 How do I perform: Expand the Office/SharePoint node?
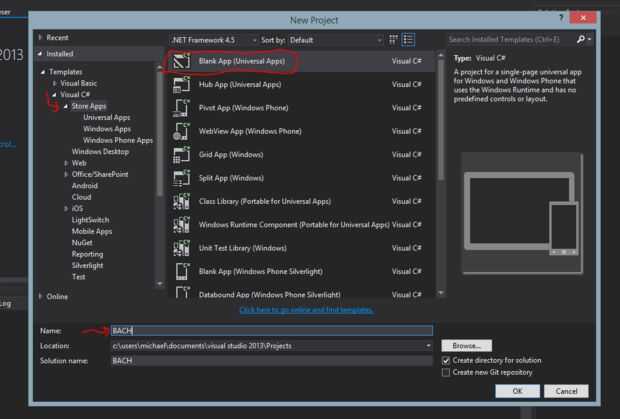66,174
